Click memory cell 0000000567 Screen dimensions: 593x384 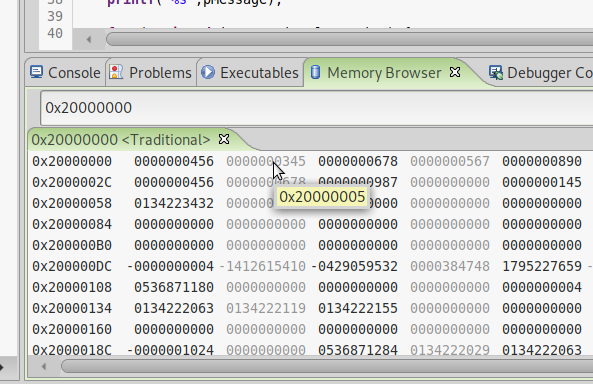click(450, 162)
